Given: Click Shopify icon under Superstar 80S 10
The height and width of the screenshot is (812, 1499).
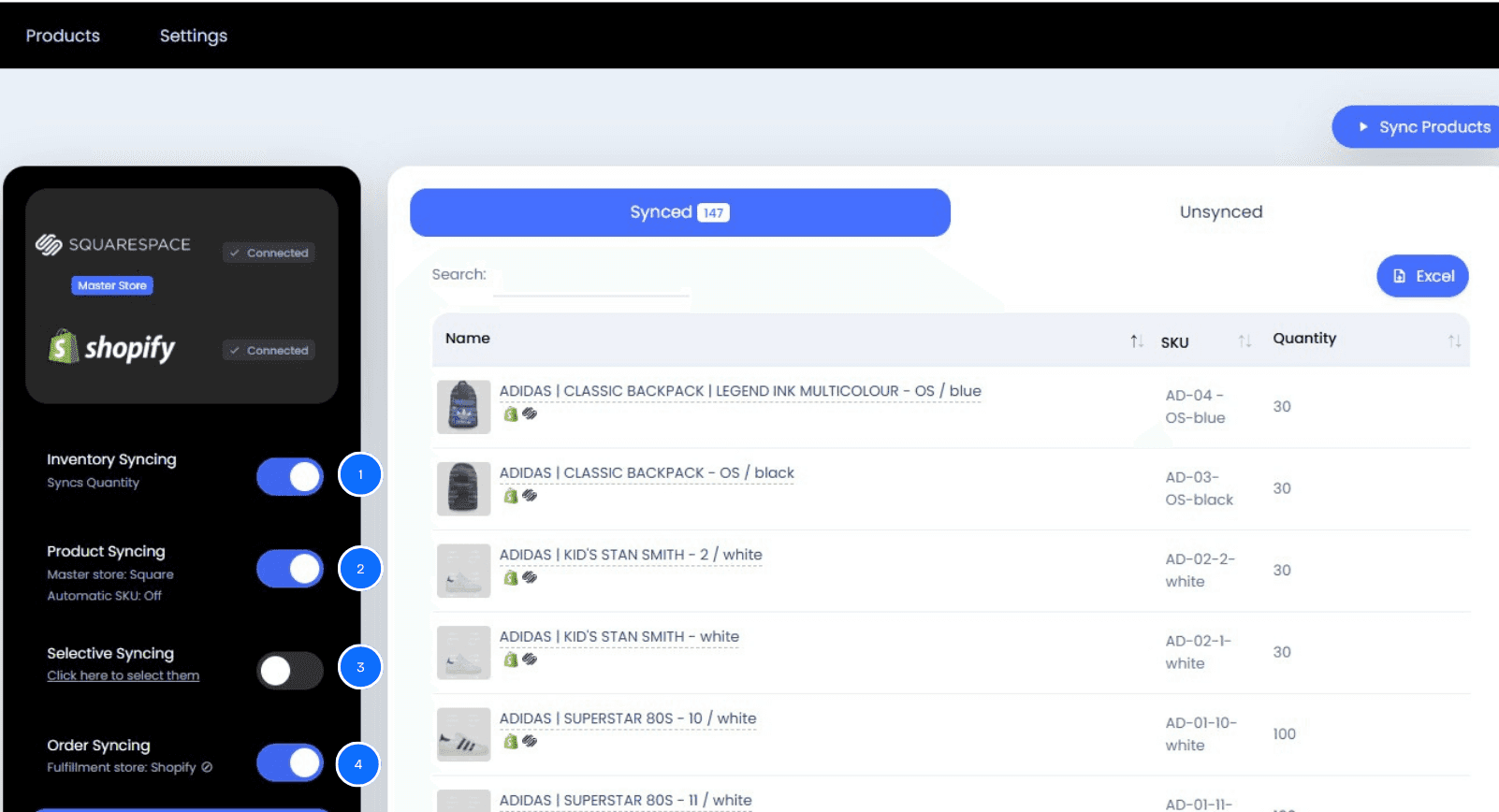Looking at the screenshot, I should point(511,741).
